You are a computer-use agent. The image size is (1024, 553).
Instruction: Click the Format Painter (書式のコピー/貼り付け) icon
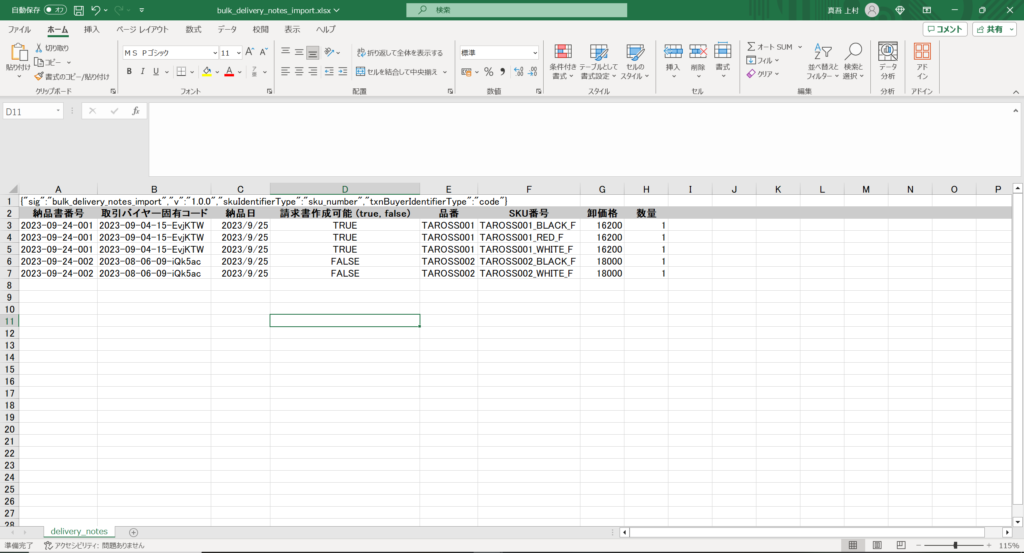coord(39,76)
